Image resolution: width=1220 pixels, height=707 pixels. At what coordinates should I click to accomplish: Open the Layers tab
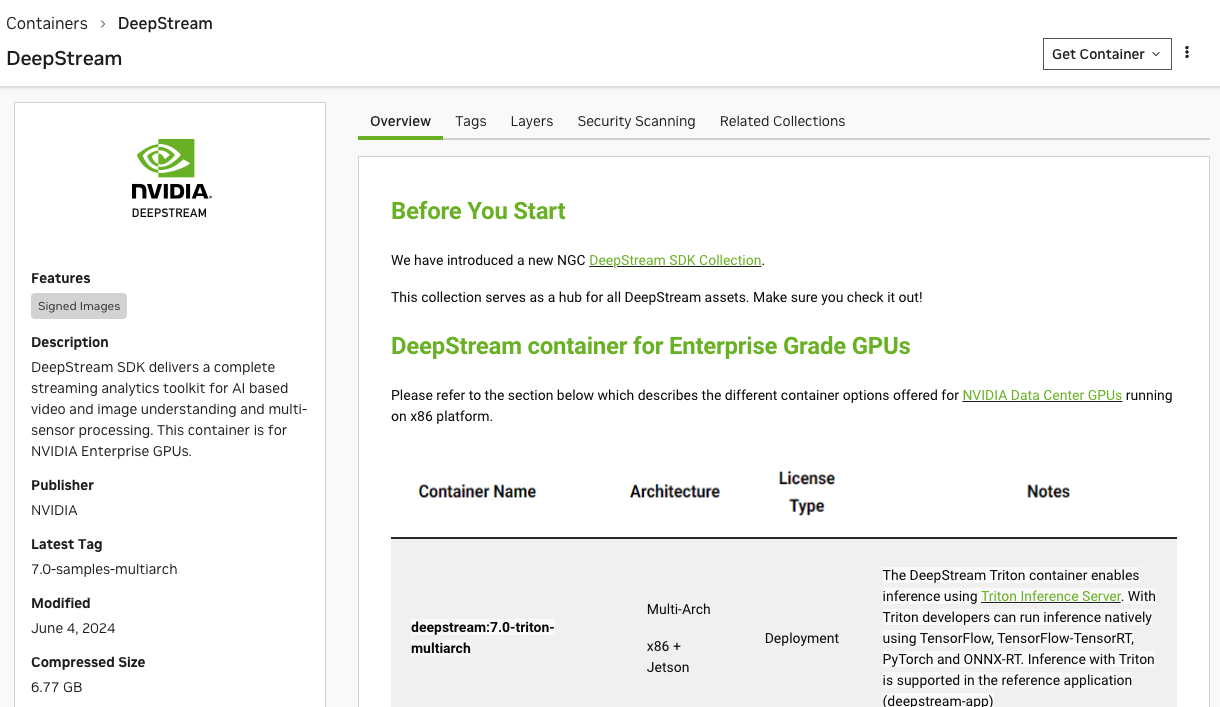tap(532, 121)
